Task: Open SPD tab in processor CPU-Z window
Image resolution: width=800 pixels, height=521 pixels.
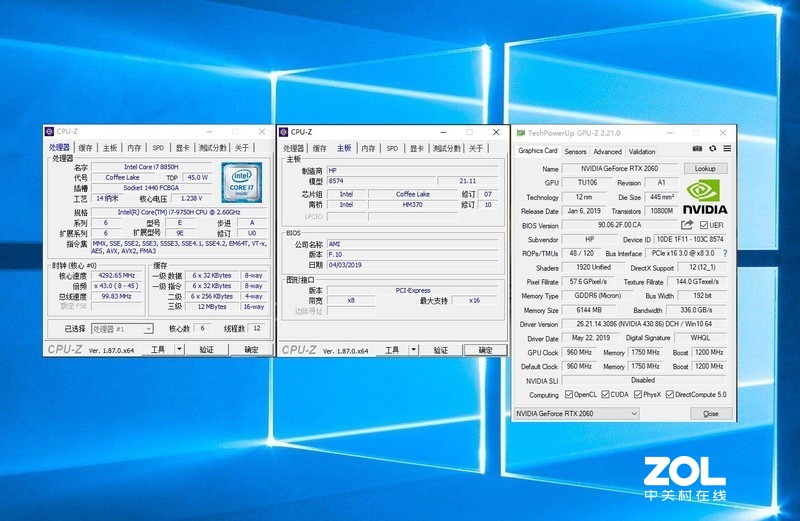Action: coord(158,147)
